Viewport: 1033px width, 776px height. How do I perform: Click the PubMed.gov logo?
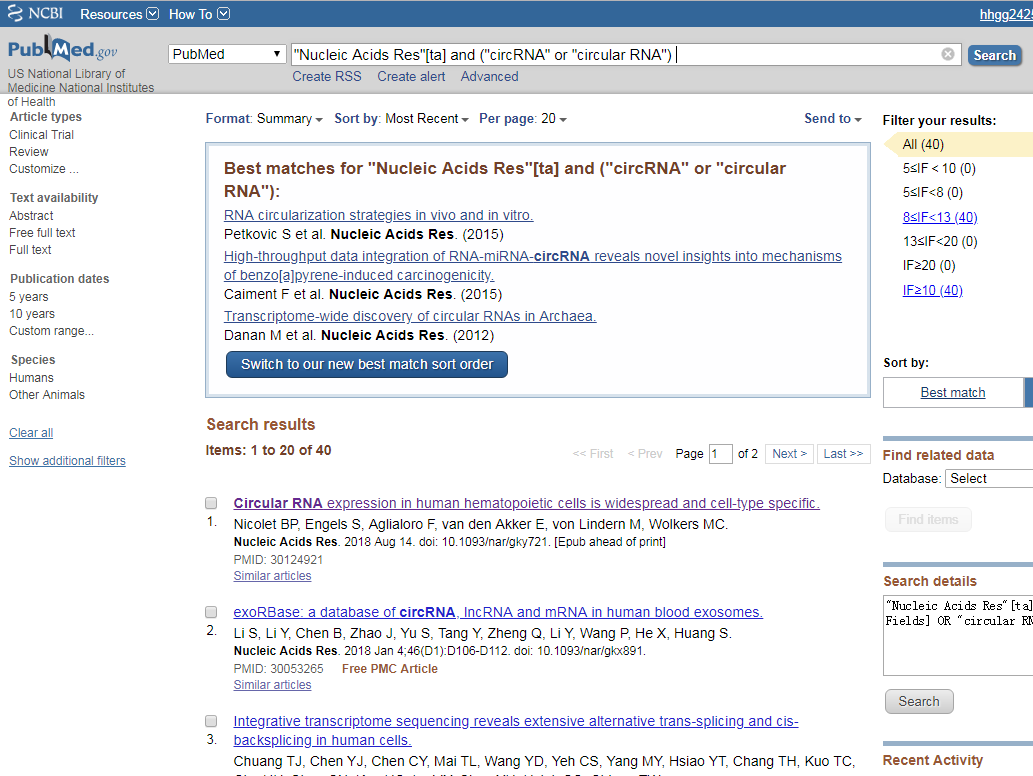pyautogui.click(x=62, y=50)
